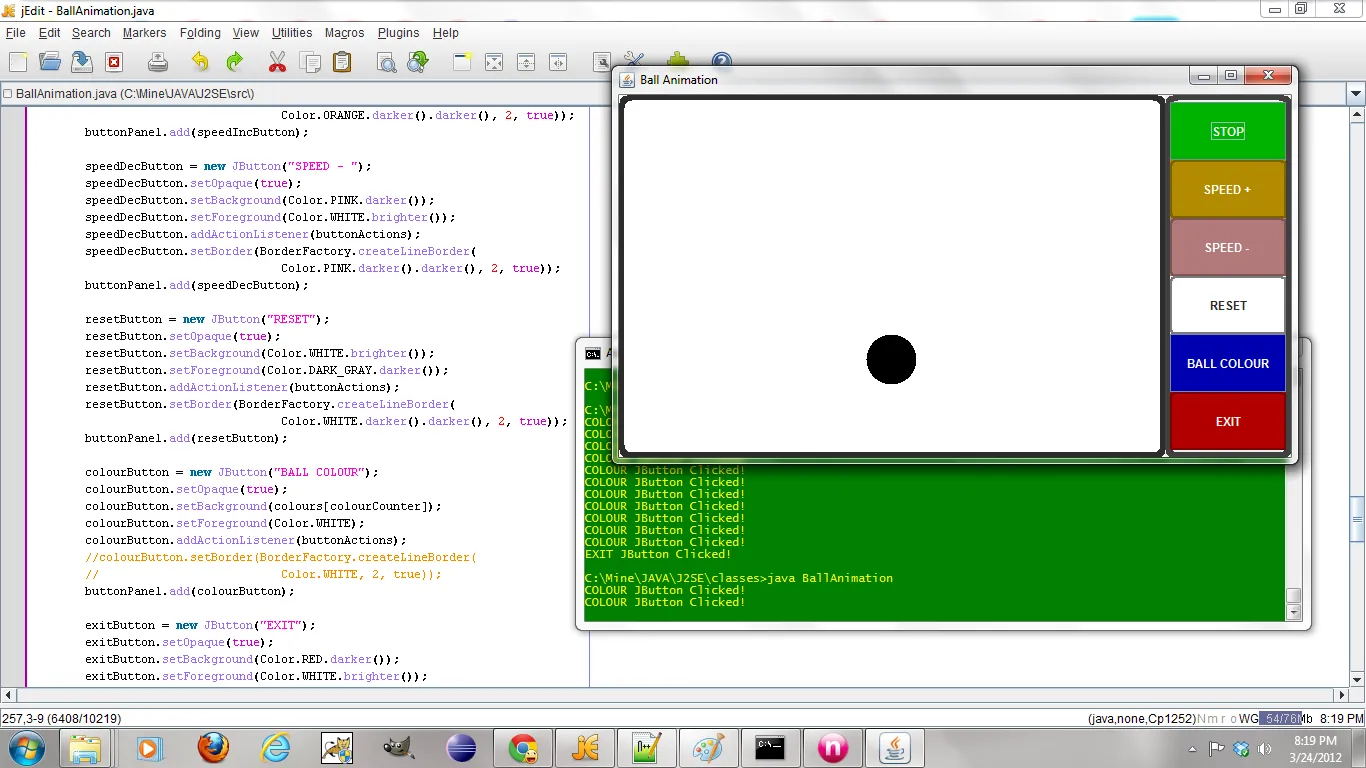Screen dimensions: 1366x768
Task: Click the pink SPEED - button
Action: (x=1228, y=247)
